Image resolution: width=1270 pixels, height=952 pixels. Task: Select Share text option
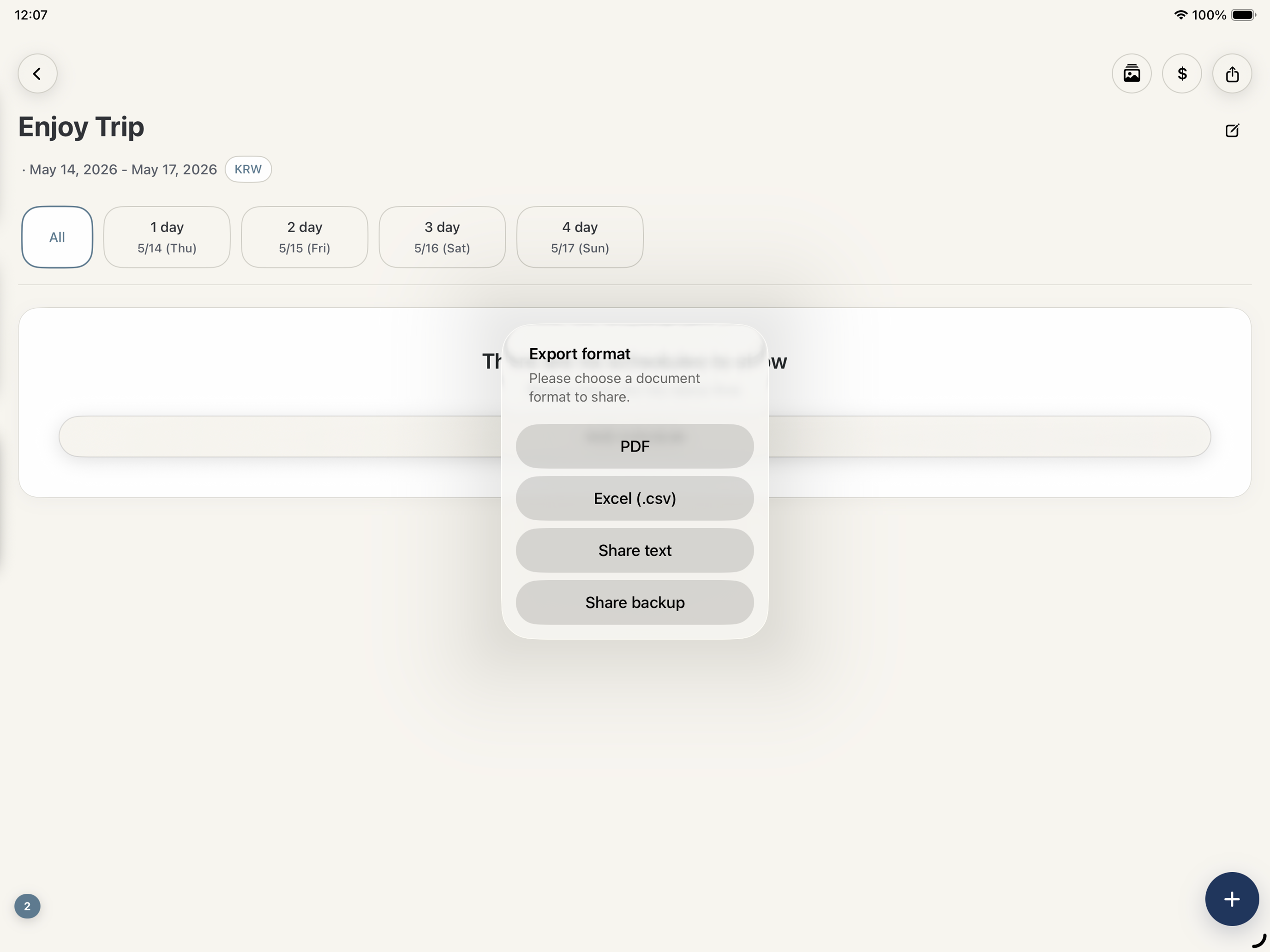pyautogui.click(x=635, y=550)
